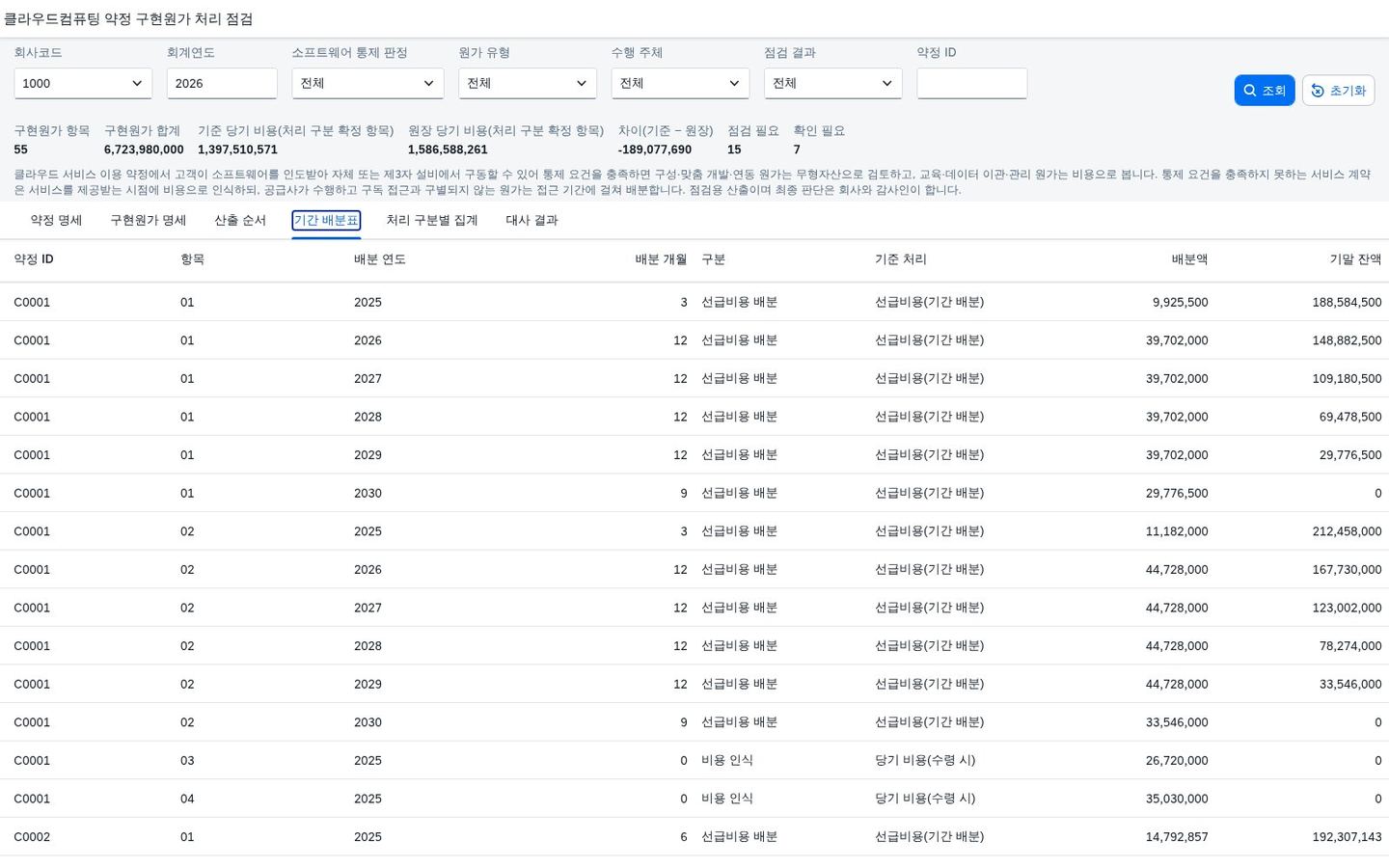Click the 기말 잔액 cell 188,584,500
The height and width of the screenshot is (868, 1389).
1347,302
